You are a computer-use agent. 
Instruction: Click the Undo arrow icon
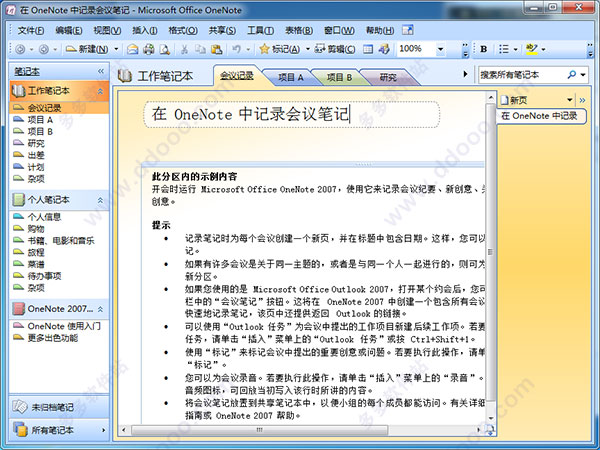236,49
